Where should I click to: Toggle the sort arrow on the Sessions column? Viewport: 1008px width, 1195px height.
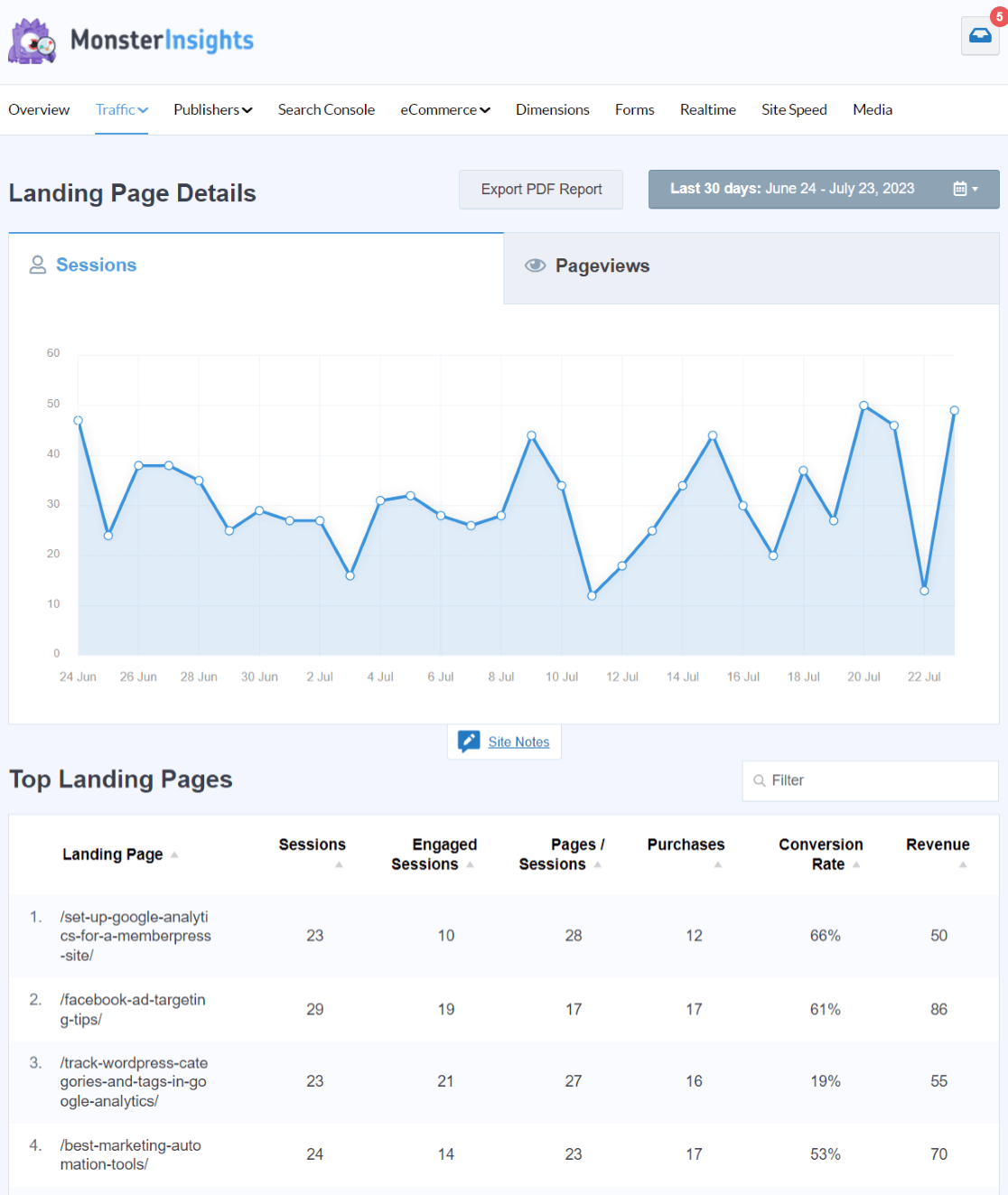(x=339, y=865)
